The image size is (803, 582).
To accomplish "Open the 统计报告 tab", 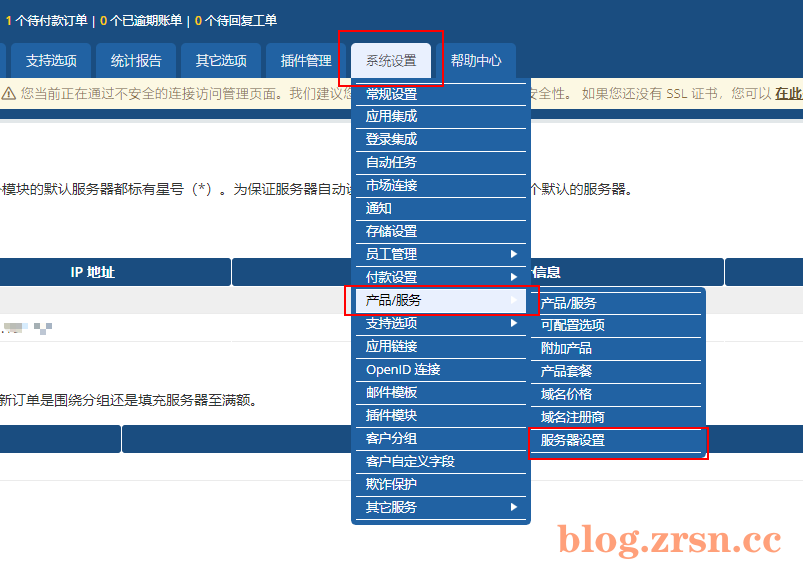I will 136,60.
